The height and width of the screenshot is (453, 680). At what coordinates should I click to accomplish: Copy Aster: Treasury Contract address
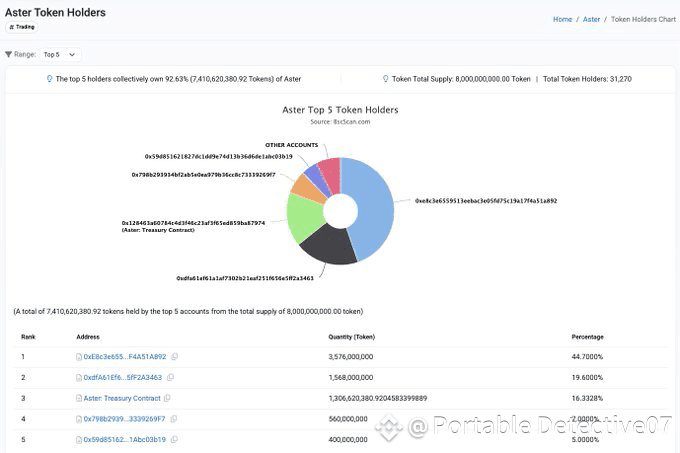[167, 398]
